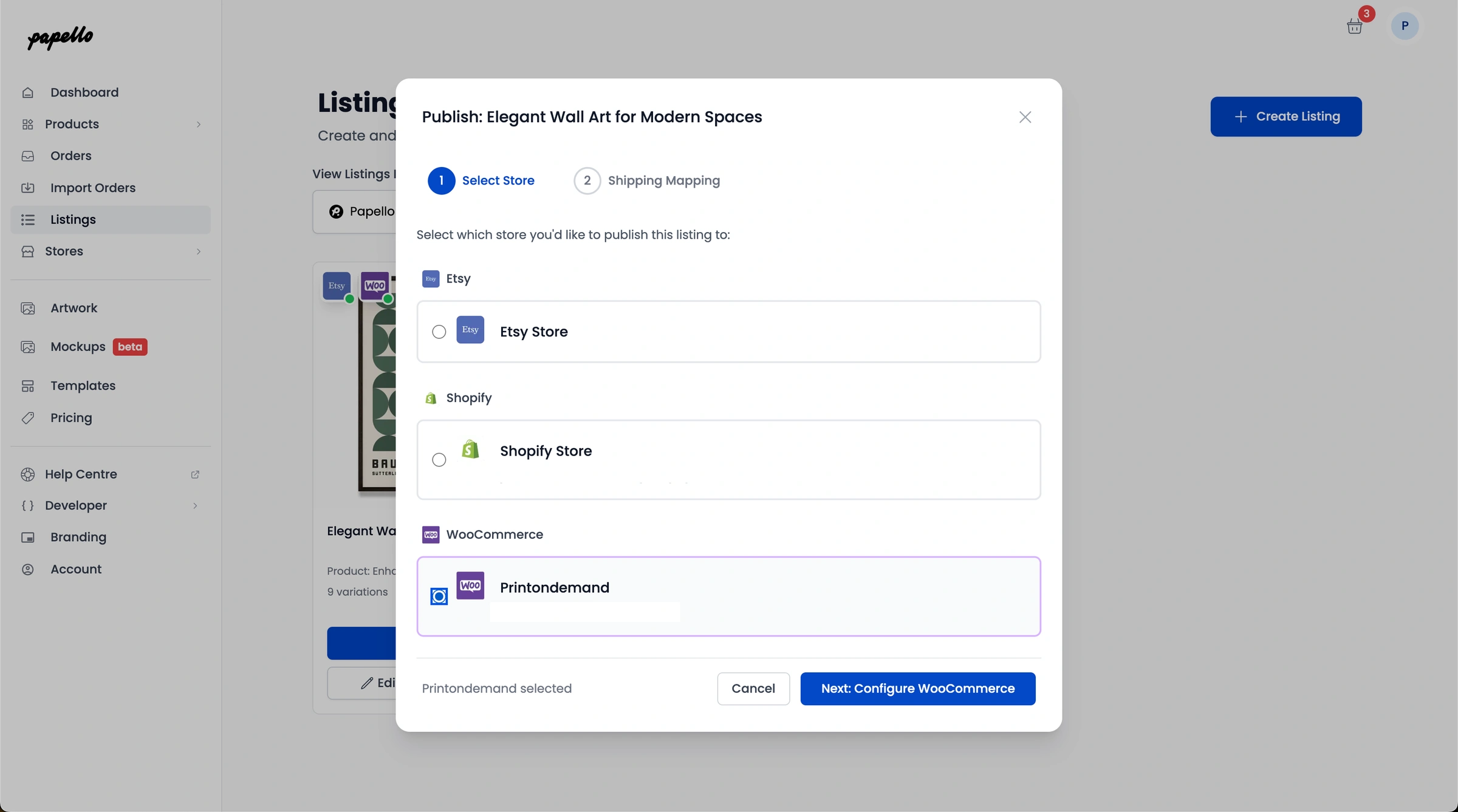Expand the Products sidebar section
1458x812 pixels.
click(x=199, y=124)
